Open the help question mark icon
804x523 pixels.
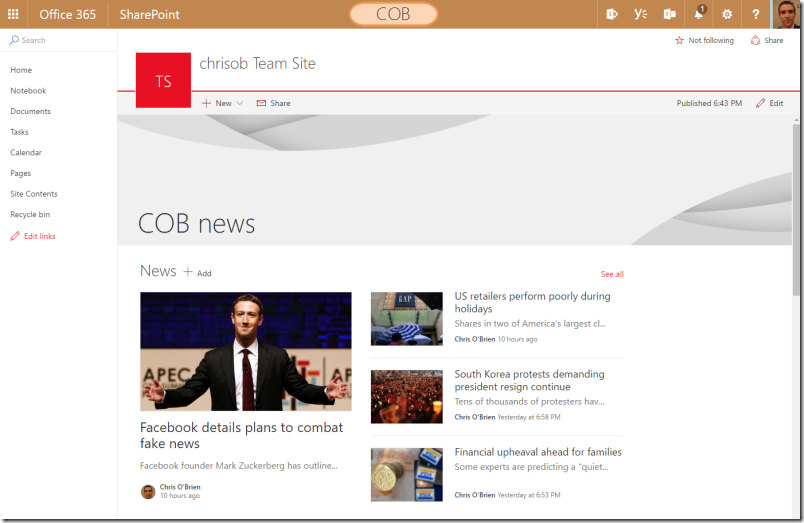[755, 14]
